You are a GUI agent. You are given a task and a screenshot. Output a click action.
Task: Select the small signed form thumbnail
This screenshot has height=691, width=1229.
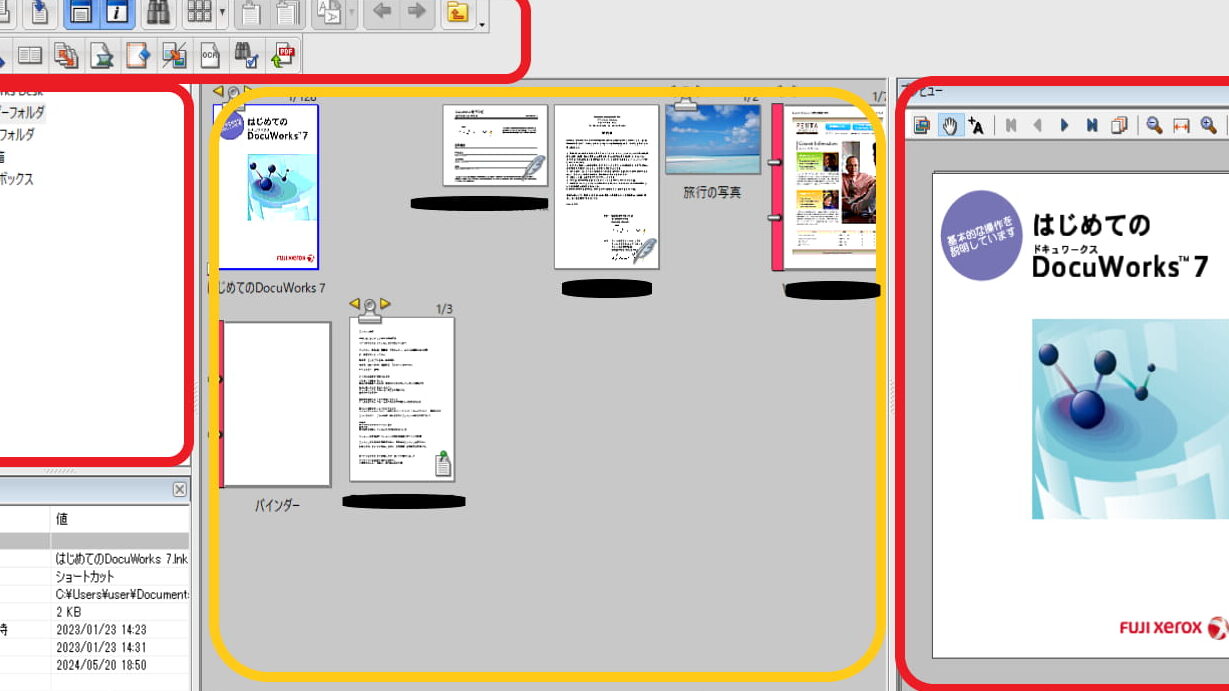[x=496, y=145]
